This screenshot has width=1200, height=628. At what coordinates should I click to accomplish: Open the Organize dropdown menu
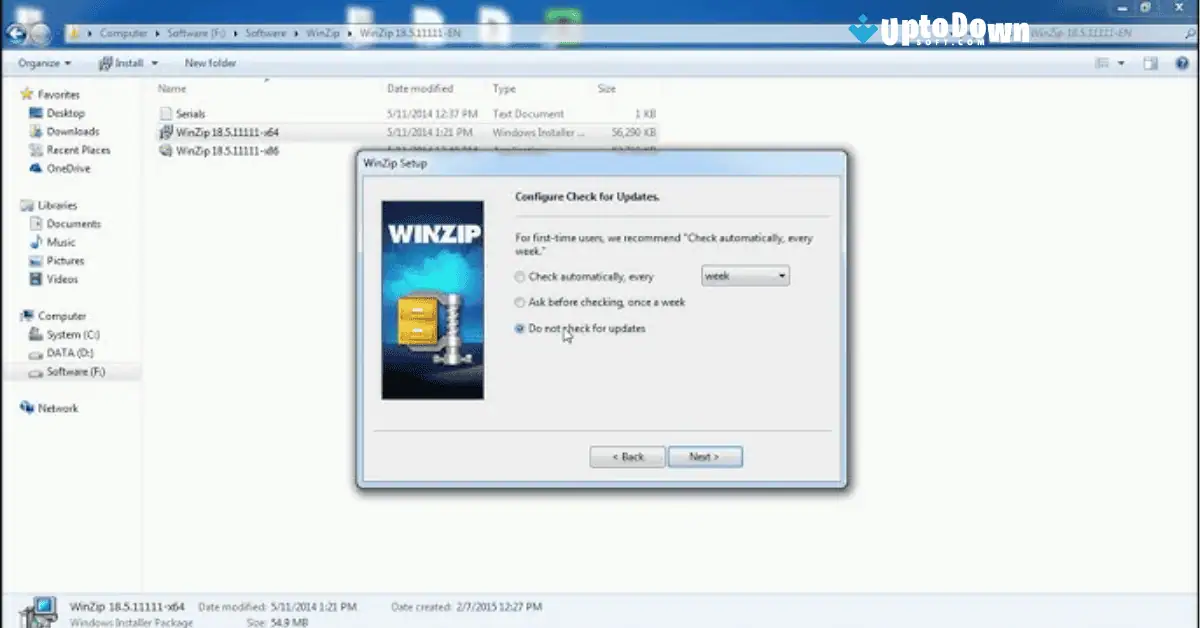(43, 62)
